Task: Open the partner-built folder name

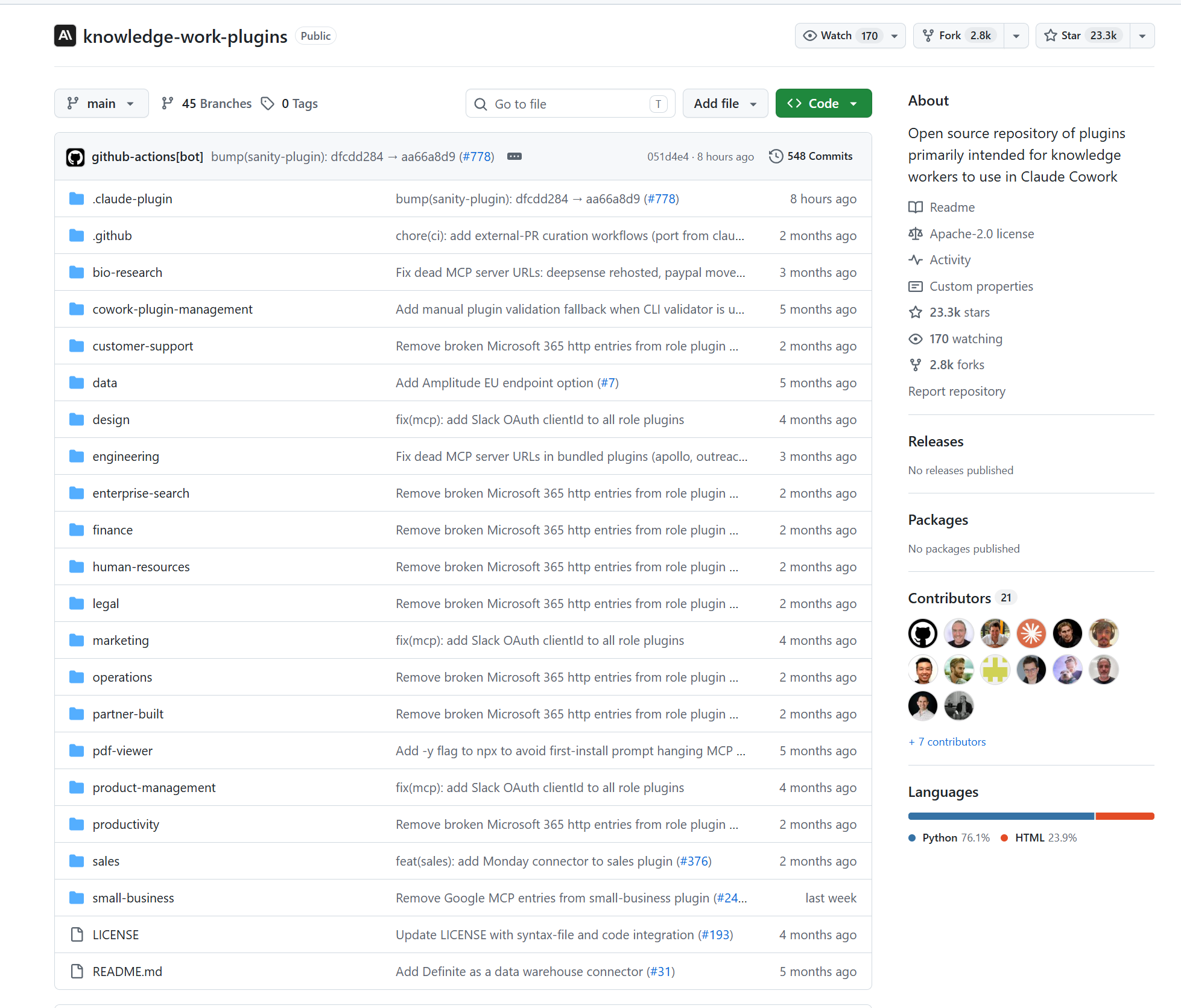Action: click(128, 714)
